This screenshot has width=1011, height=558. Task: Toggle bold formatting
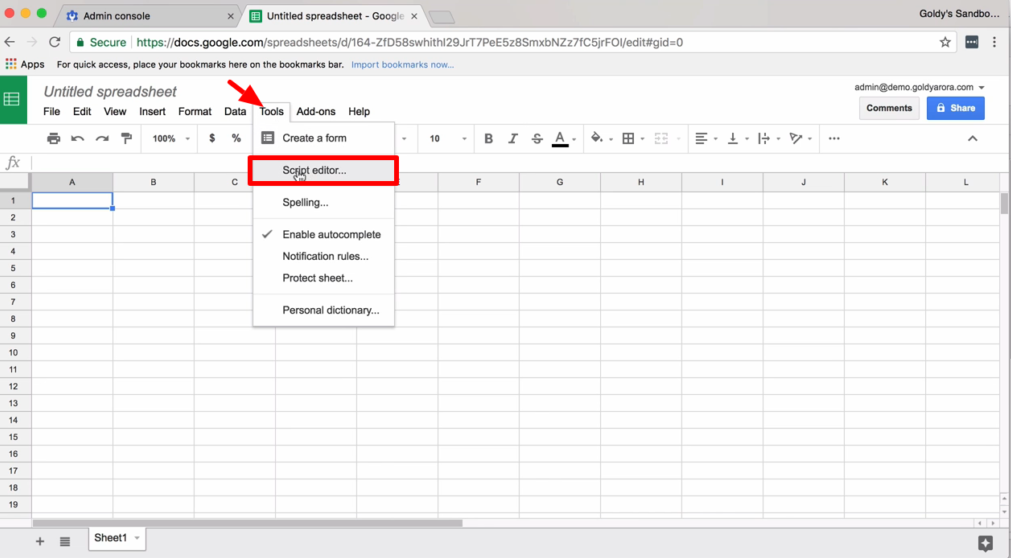pos(488,138)
